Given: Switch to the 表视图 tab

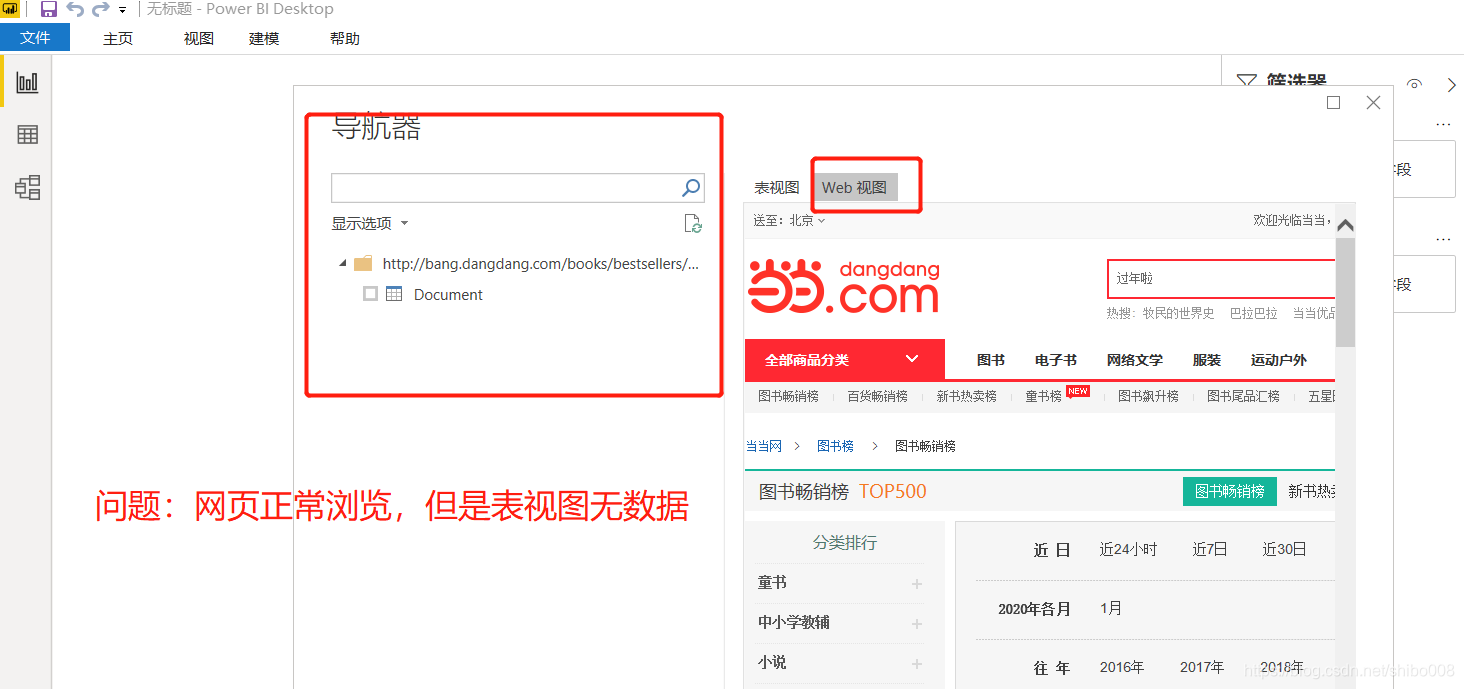Looking at the screenshot, I should click(777, 187).
